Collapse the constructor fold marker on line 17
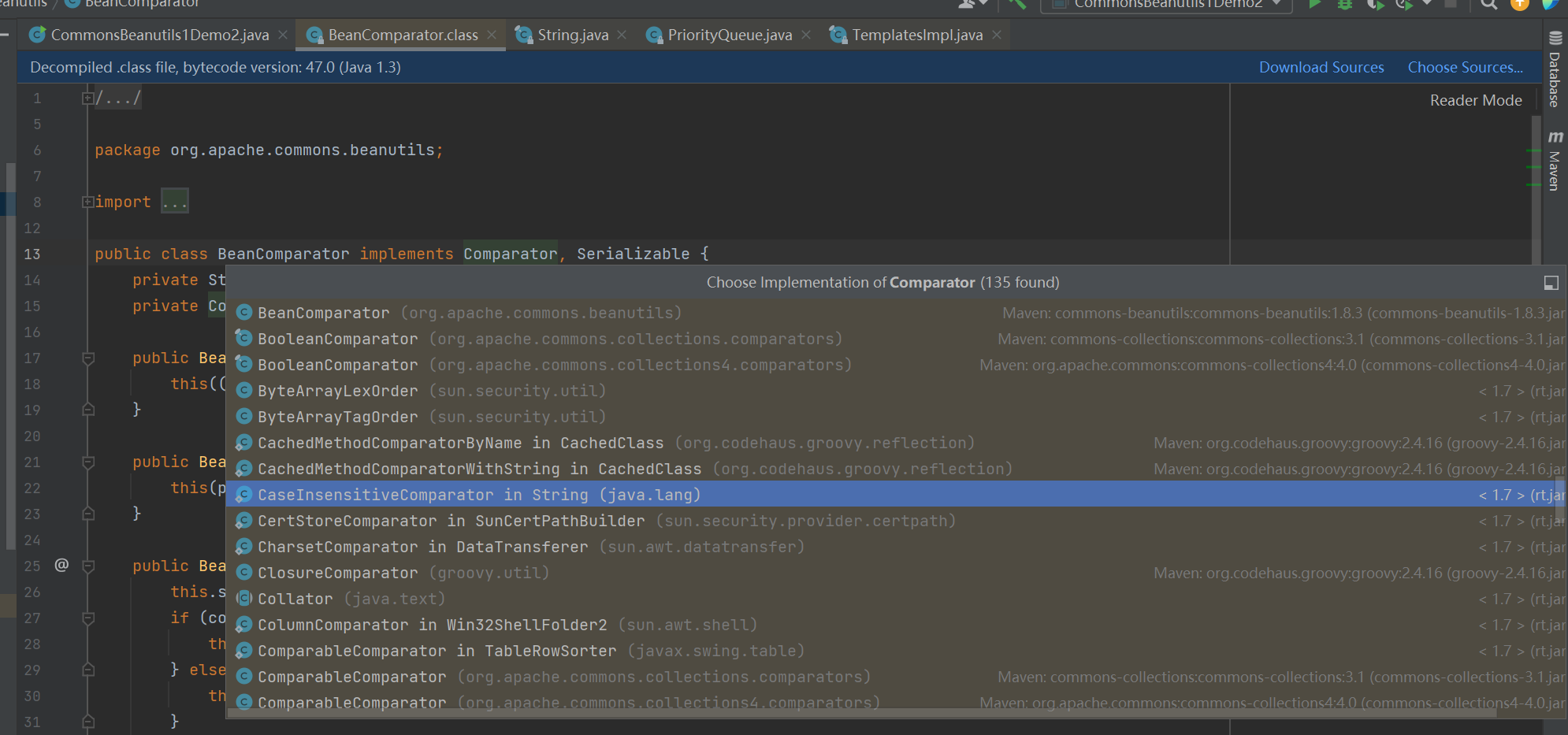 click(x=88, y=358)
